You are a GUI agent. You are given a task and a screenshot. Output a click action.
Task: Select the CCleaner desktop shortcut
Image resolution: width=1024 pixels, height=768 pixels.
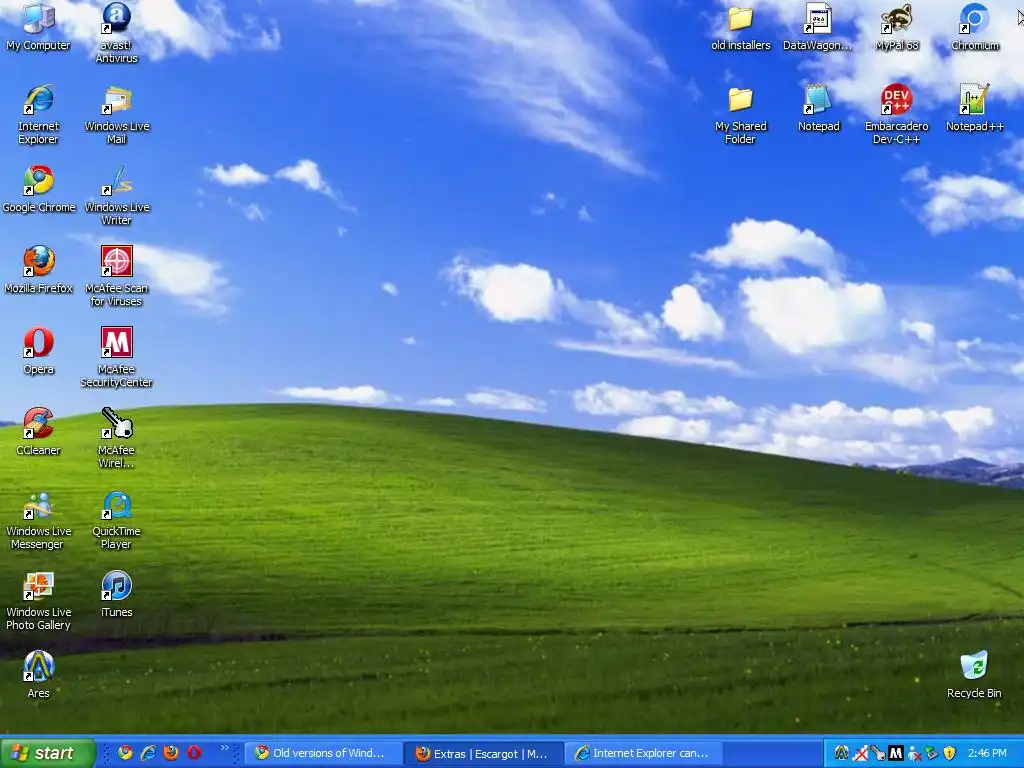[x=39, y=432]
